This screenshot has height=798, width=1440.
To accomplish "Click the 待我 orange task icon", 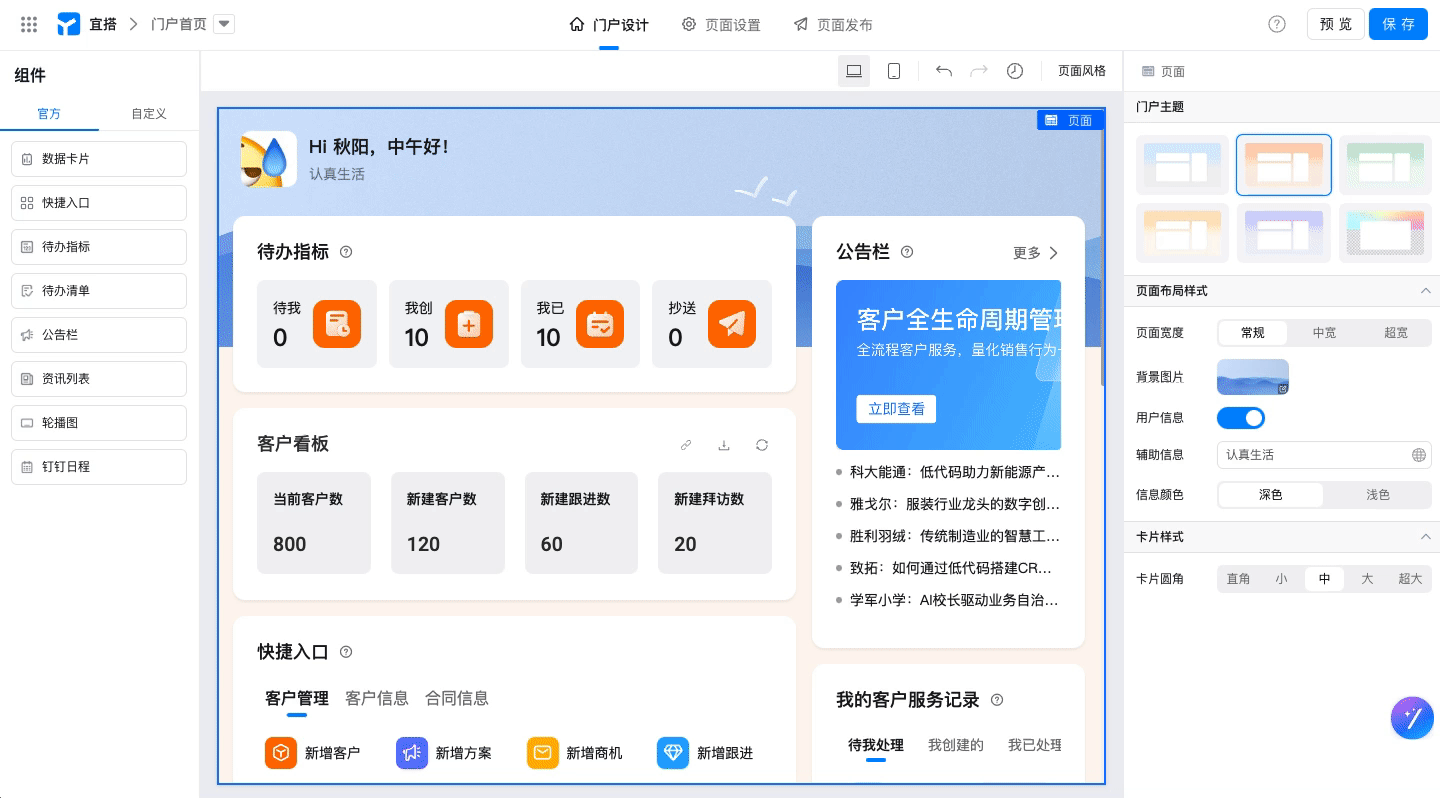I will pos(337,324).
